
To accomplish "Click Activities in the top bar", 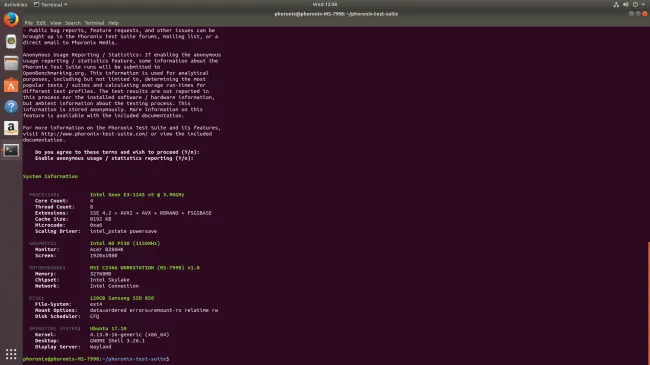I will pos(15,5).
